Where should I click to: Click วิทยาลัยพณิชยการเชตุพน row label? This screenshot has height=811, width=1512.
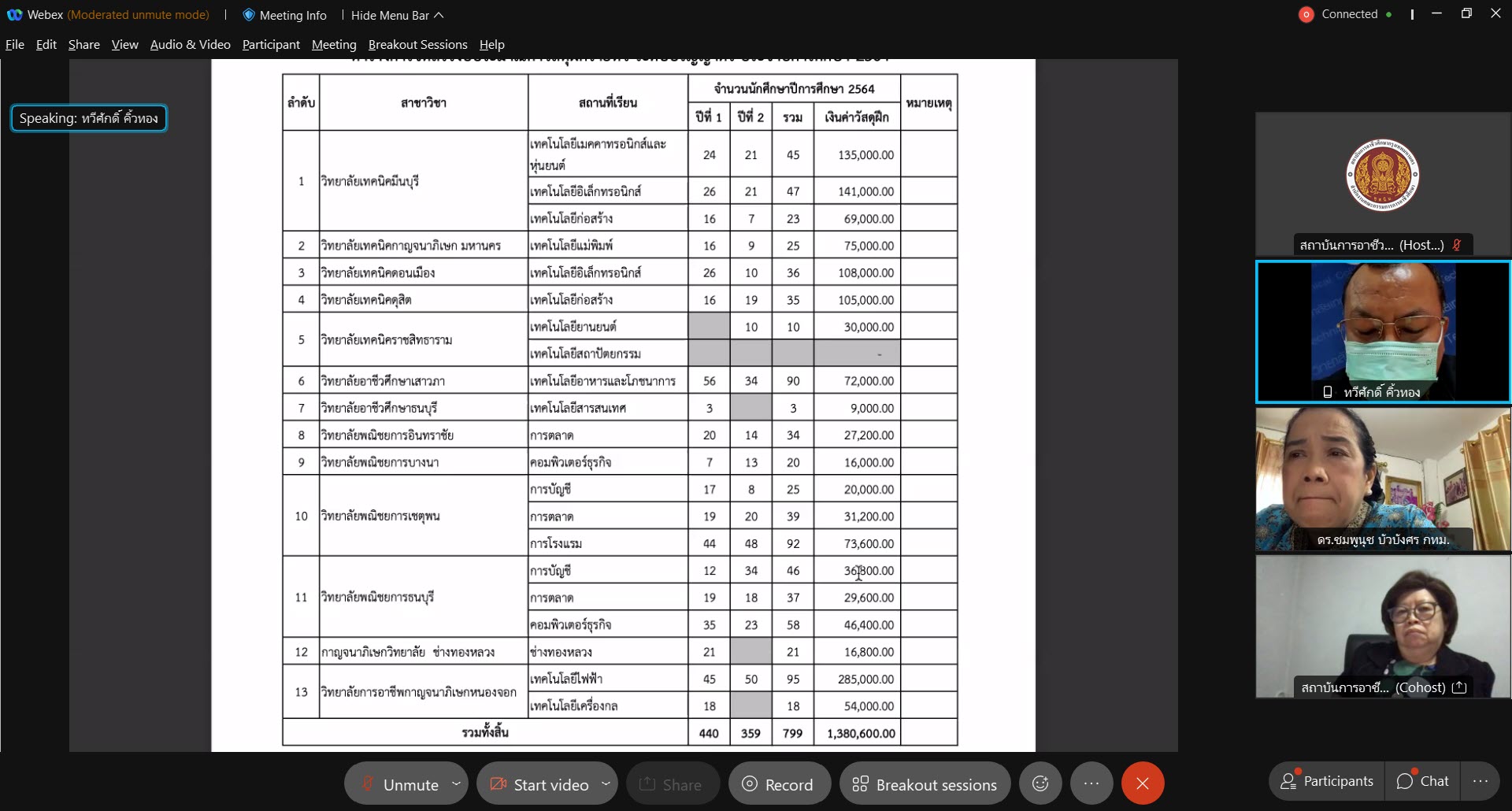424,516
